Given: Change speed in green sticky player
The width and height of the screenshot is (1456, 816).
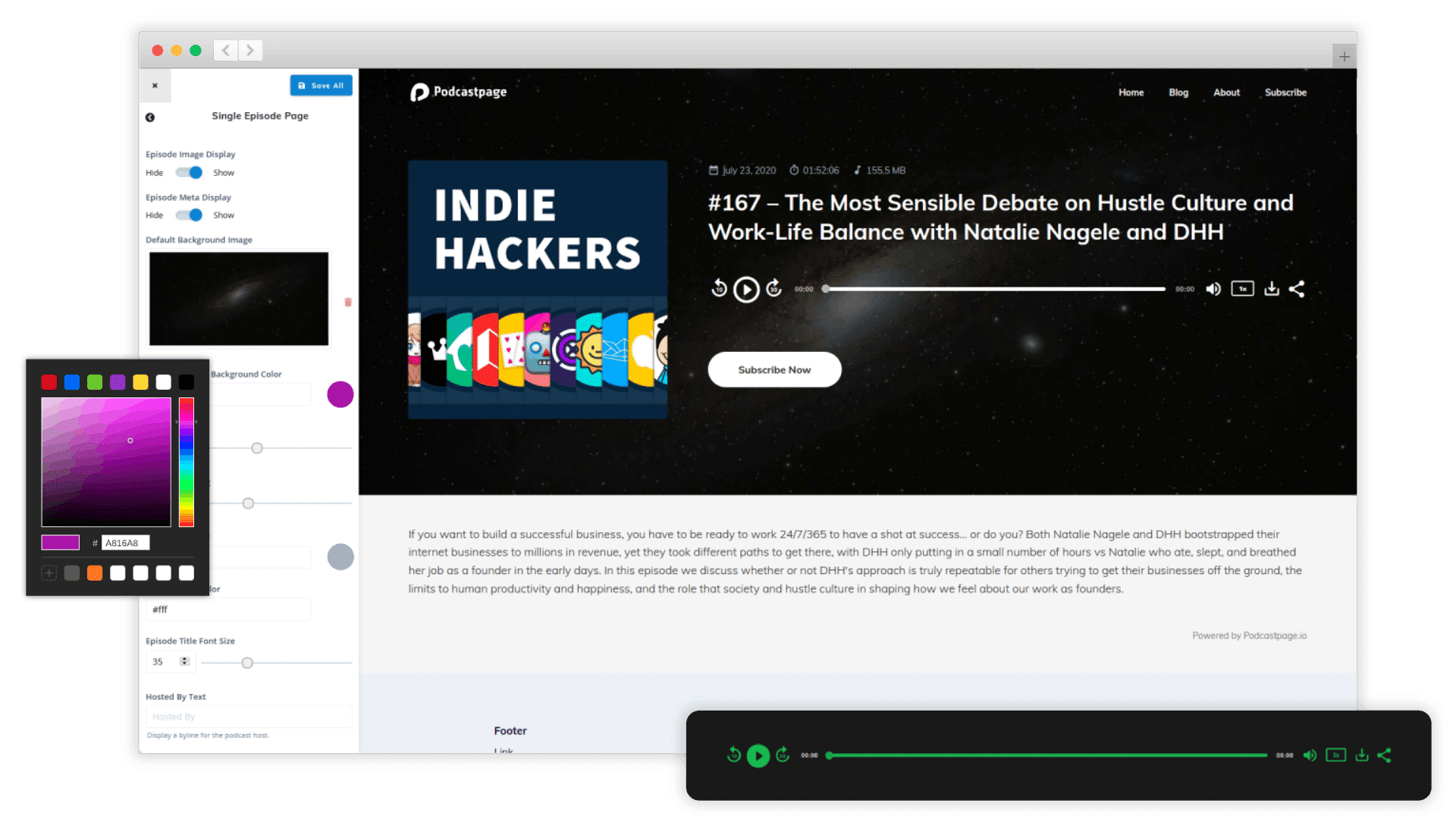Looking at the screenshot, I should (1335, 755).
